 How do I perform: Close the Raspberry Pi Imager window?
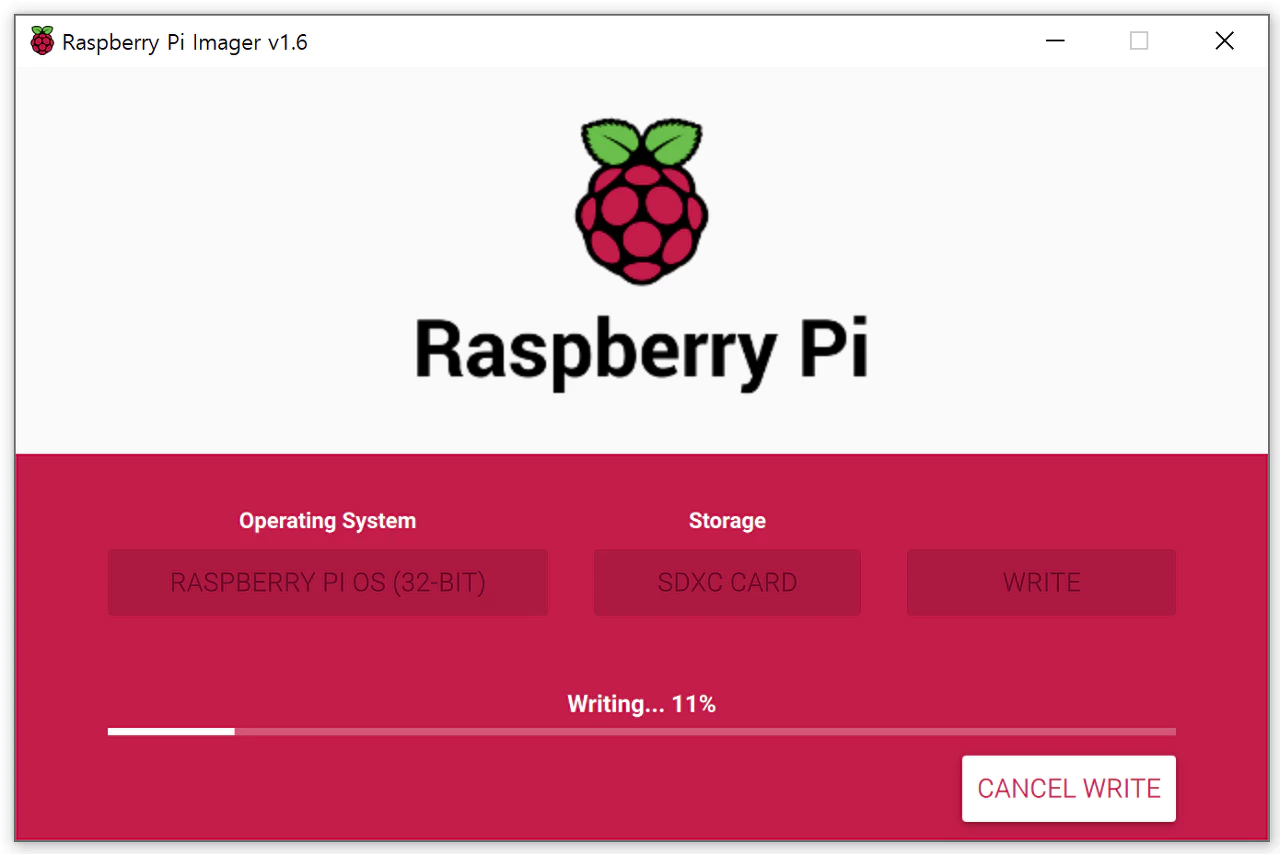[x=1224, y=41]
